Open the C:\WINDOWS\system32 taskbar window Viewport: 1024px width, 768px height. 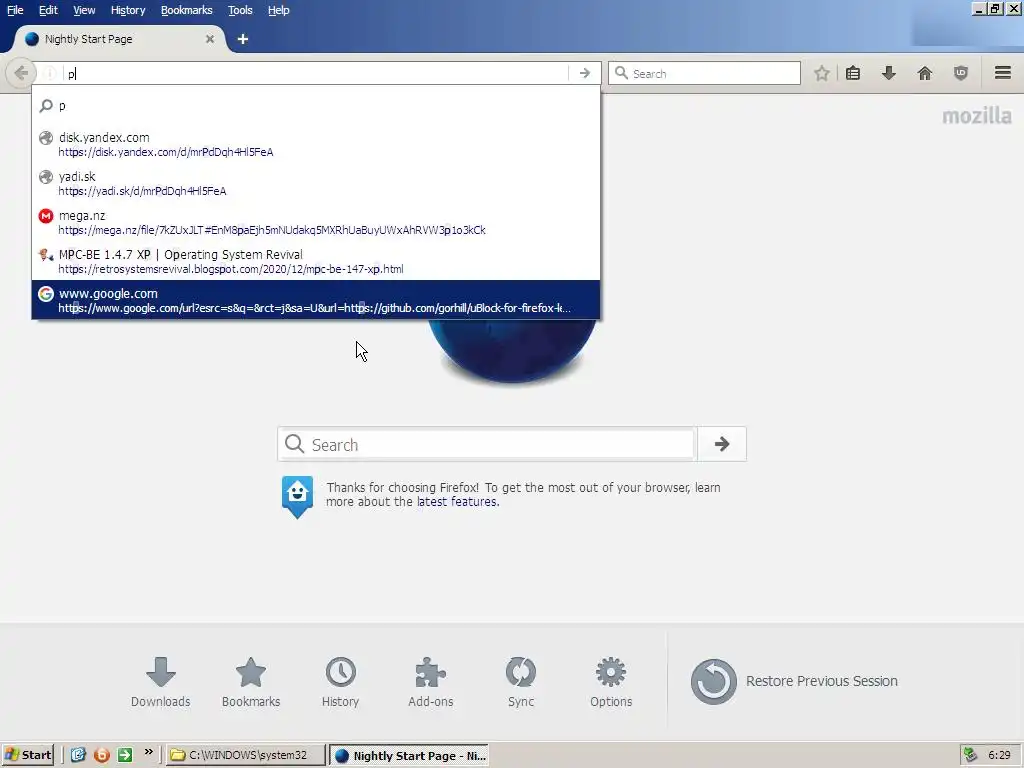click(246, 755)
